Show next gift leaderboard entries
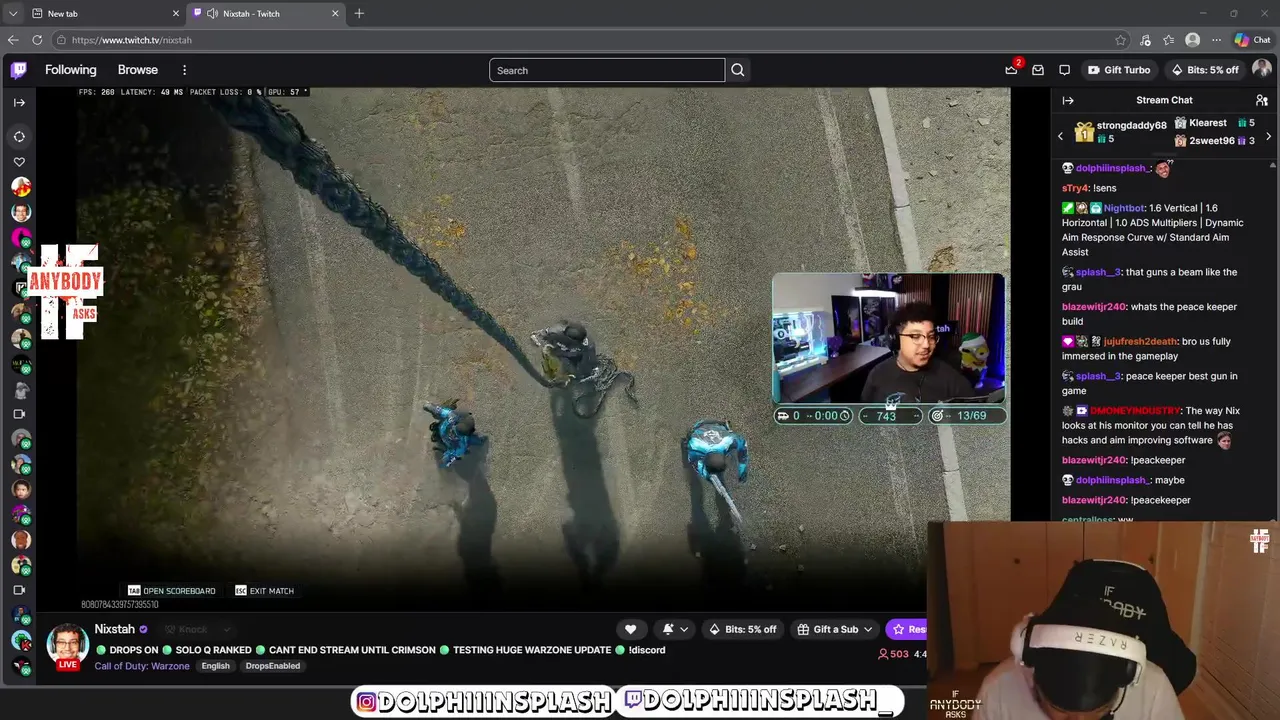 pyautogui.click(x=1269, y=136)
